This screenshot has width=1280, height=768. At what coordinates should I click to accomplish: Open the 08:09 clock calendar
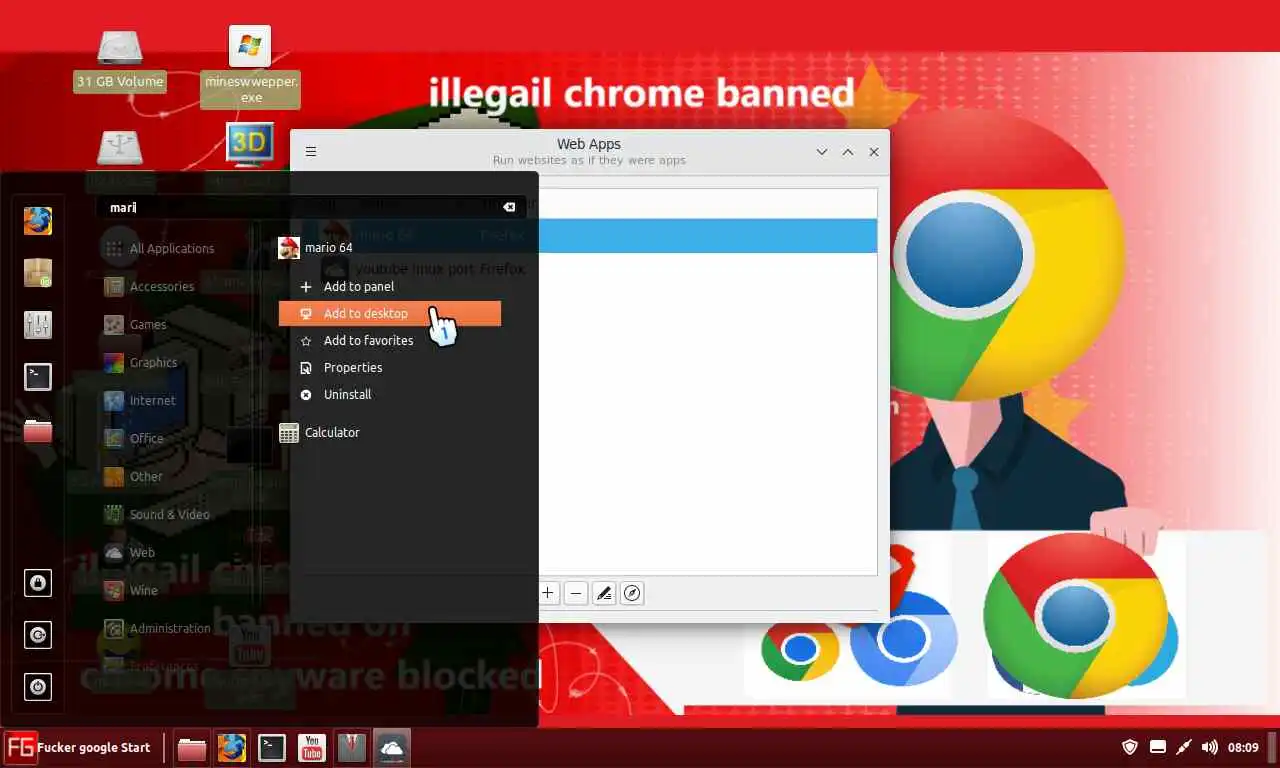click(x=1243, y=747)
